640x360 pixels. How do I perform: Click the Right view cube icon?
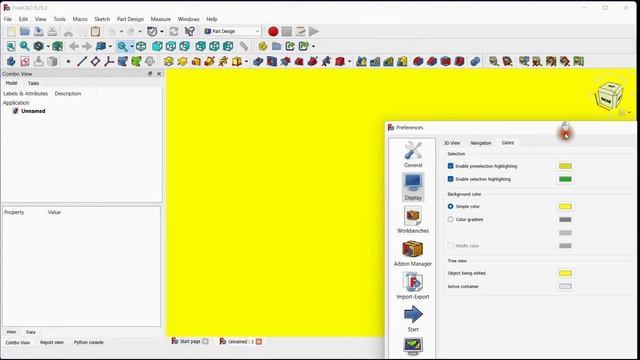[184, 46]
